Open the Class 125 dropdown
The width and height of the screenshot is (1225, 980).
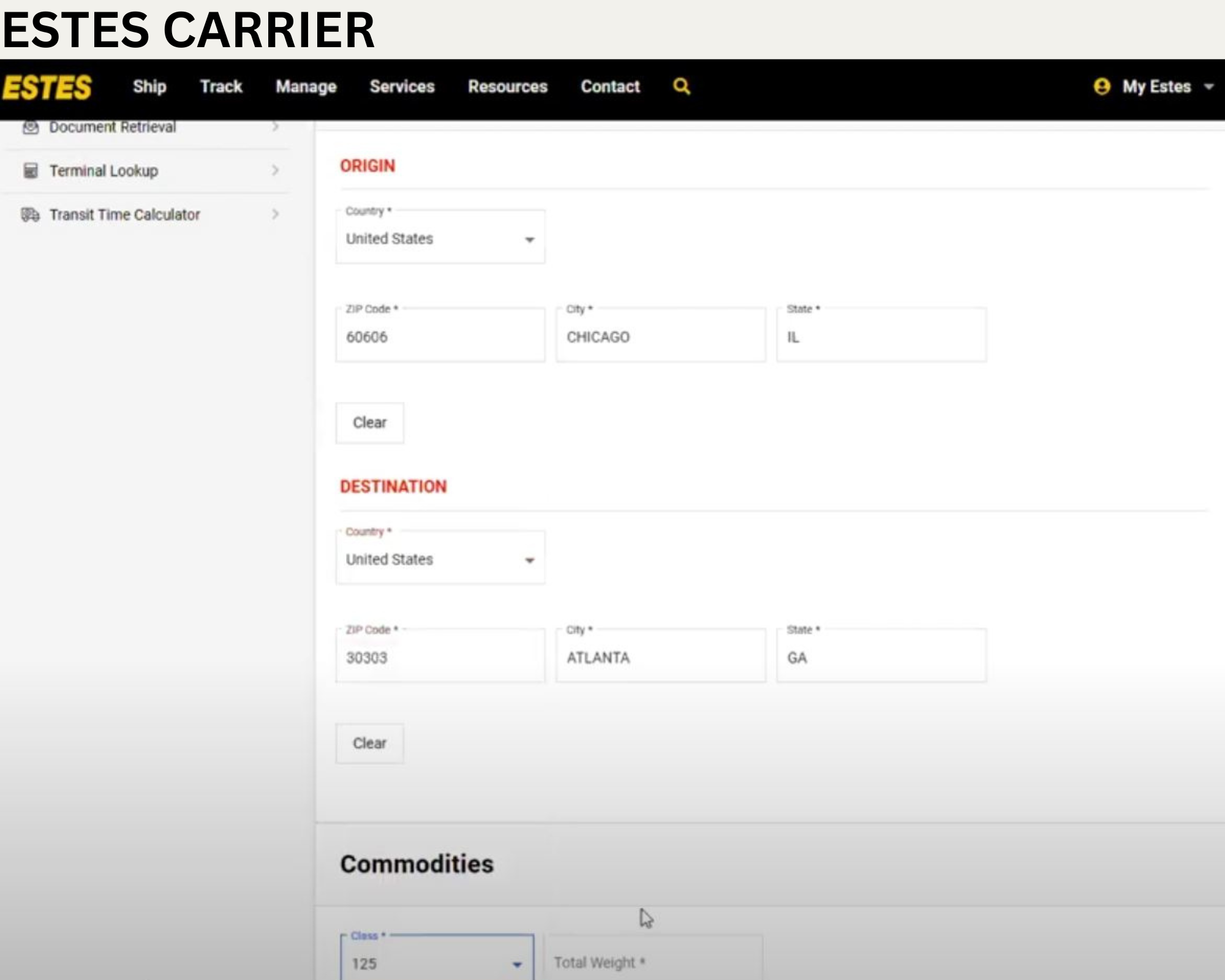pos(437,963)
